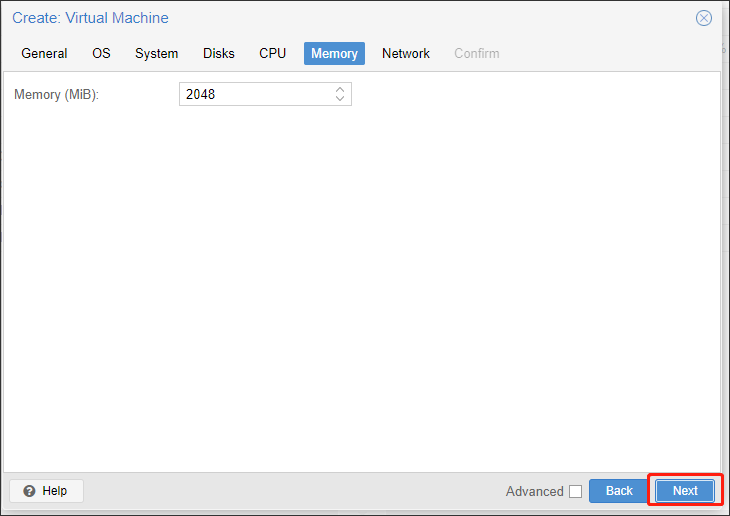Click the Create: Virtual Machine title
This screenshot has width=730, height=516.
coord(90,18)
